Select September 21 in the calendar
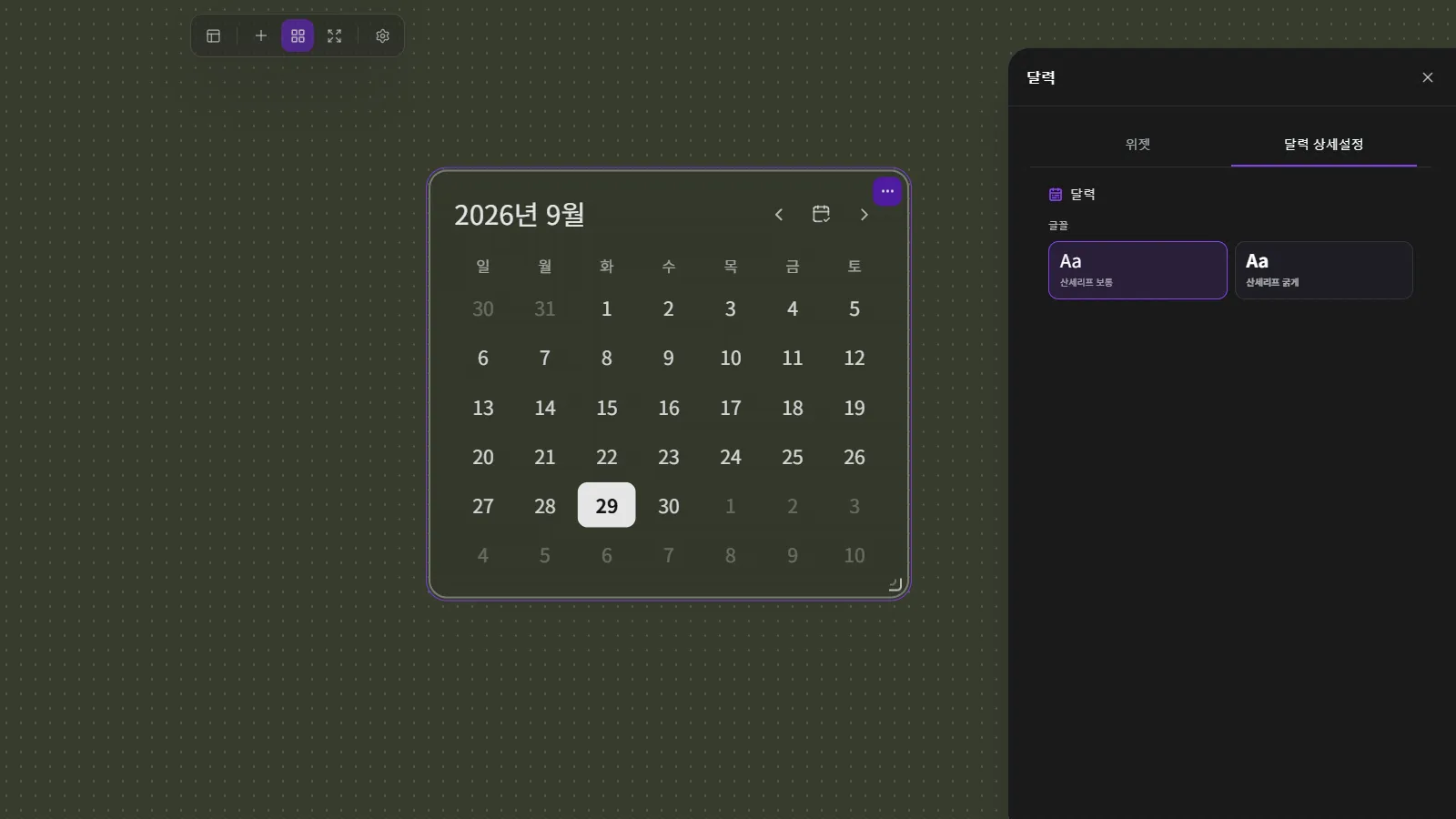Screen dimensions: 1456x819 point(545,457)
